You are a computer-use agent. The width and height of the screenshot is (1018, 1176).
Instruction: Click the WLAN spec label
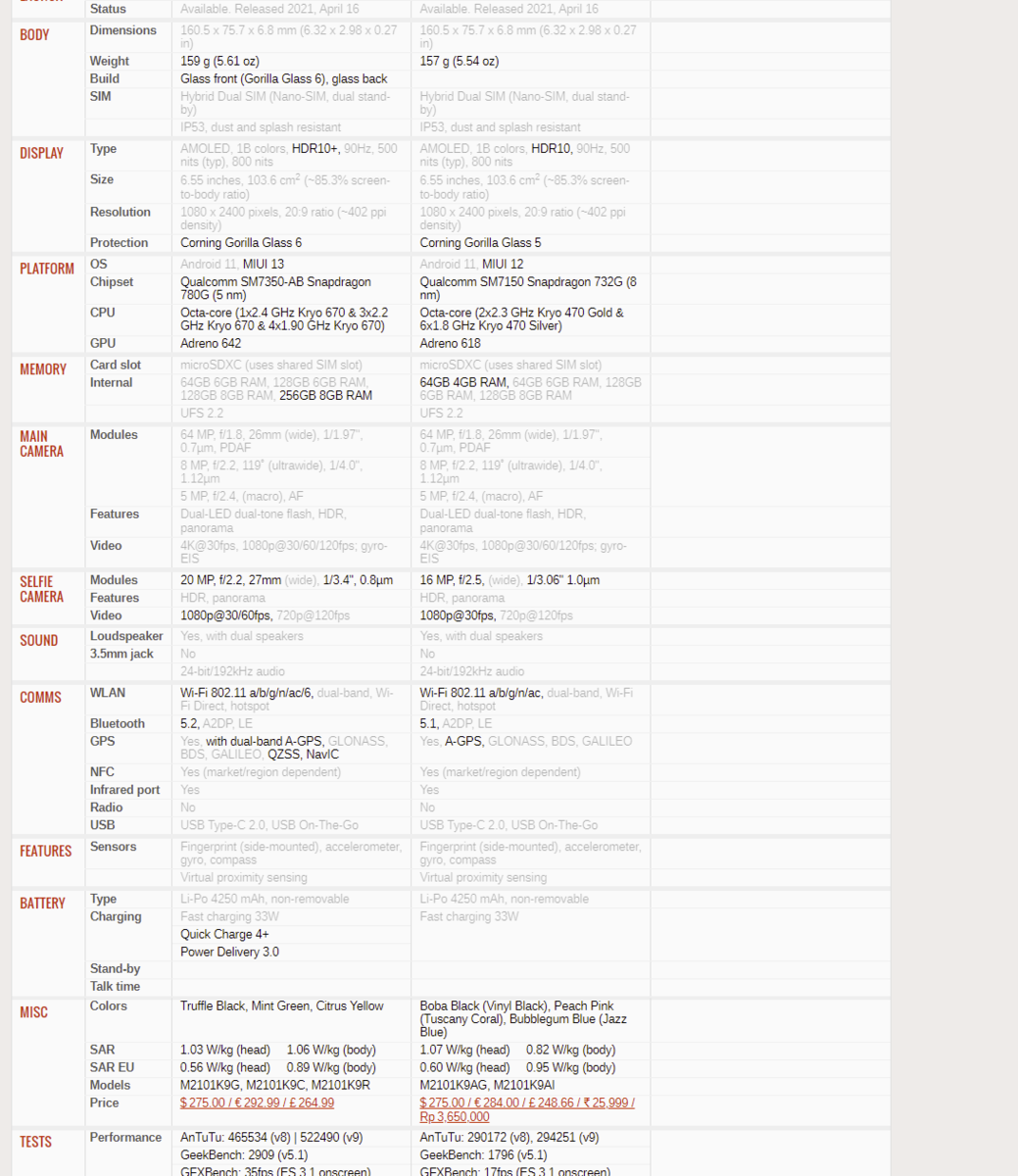pyautogui.click(x=108, y=693)
